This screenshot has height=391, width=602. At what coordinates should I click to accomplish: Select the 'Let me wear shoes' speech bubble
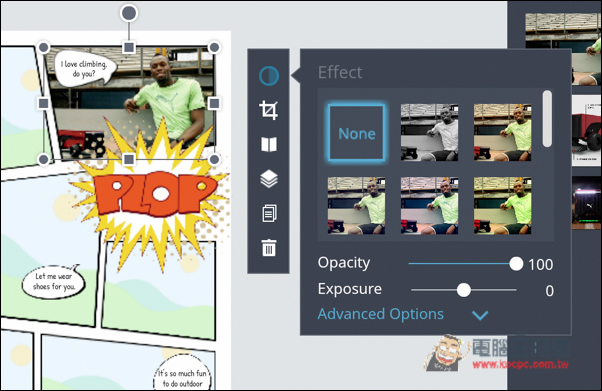click(x=54, y=281)
